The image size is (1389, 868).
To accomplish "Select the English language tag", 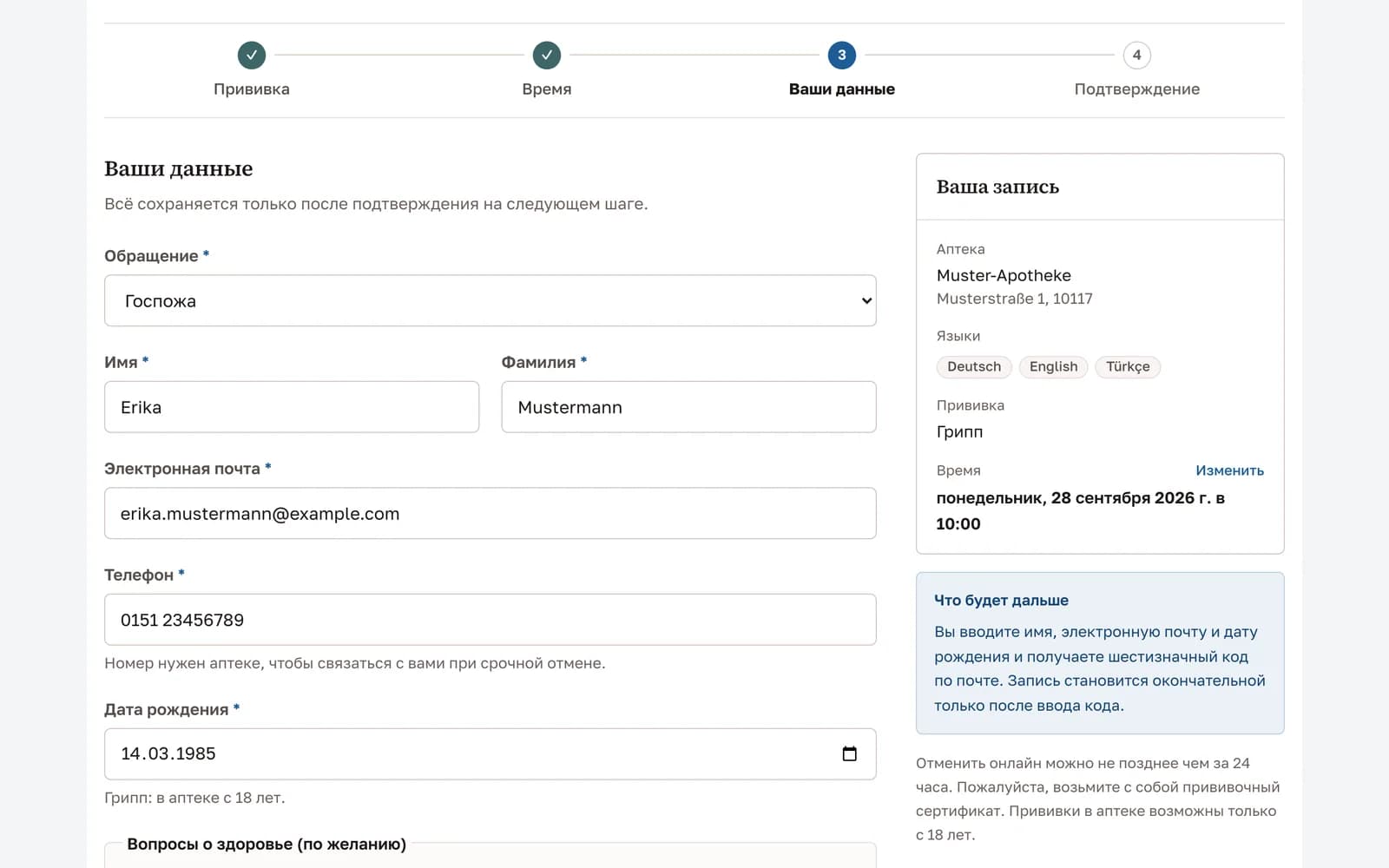I will tap(1053, 366).
